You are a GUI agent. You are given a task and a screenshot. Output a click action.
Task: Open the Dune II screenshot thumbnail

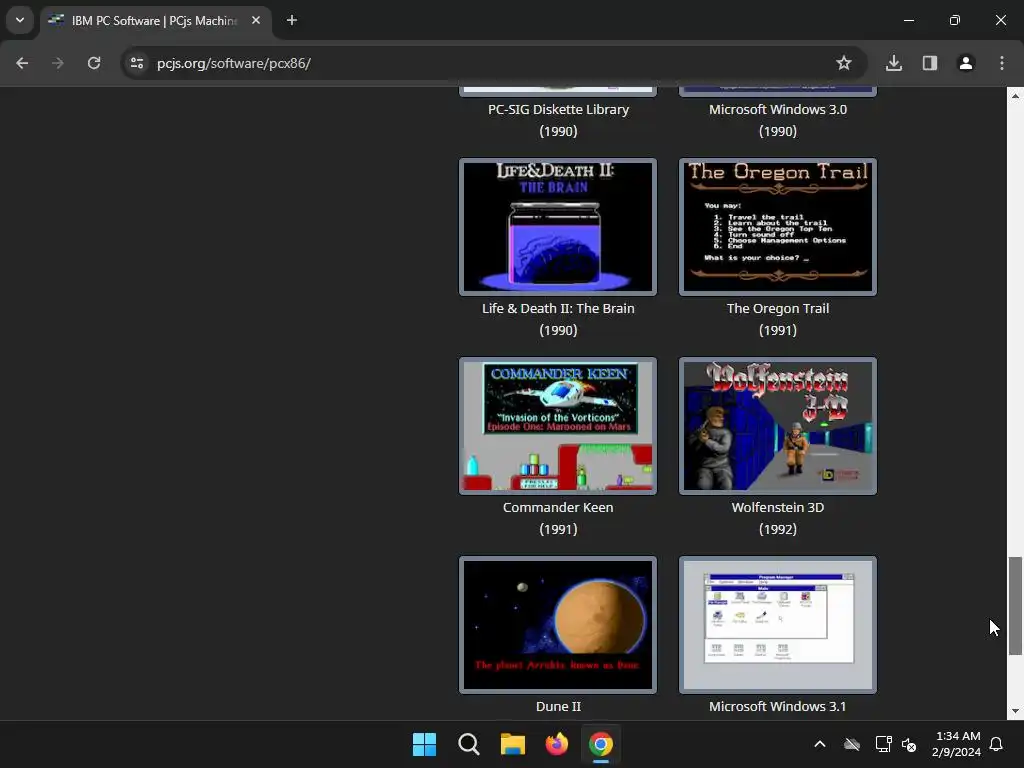click(x=558, y=625)
